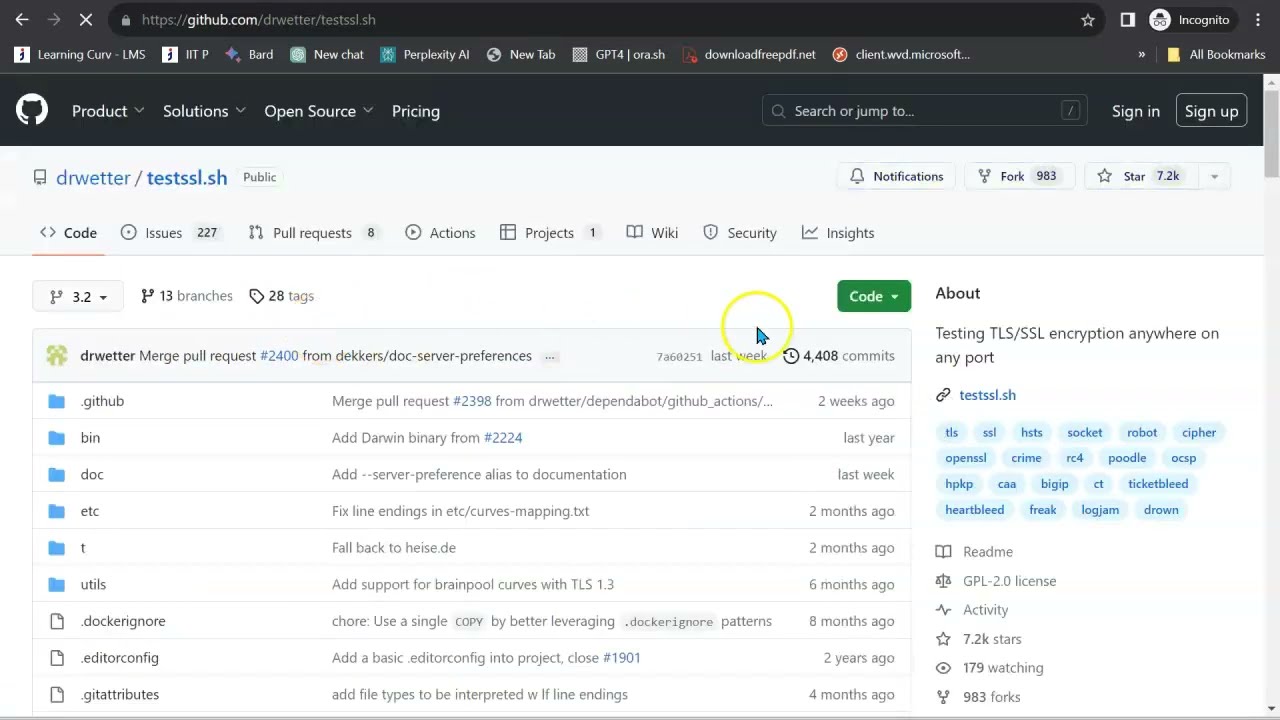The height and width of the screenshot is (720, 1280).
Task: Click the Sign up button
Action: 1211,111
